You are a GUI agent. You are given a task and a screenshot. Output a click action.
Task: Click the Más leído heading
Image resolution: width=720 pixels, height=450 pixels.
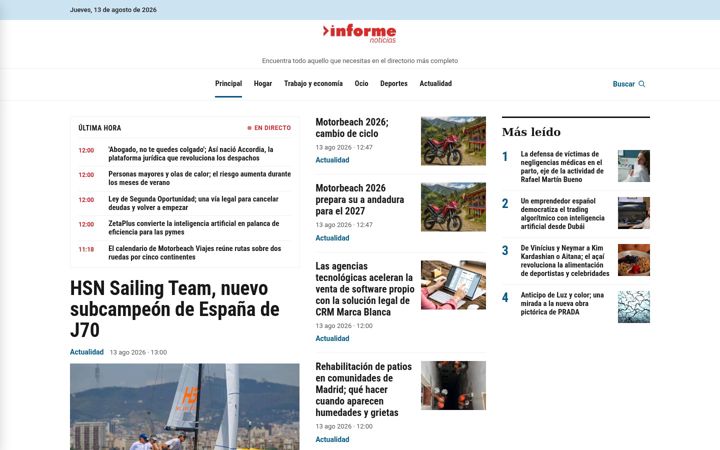[531, 132]
